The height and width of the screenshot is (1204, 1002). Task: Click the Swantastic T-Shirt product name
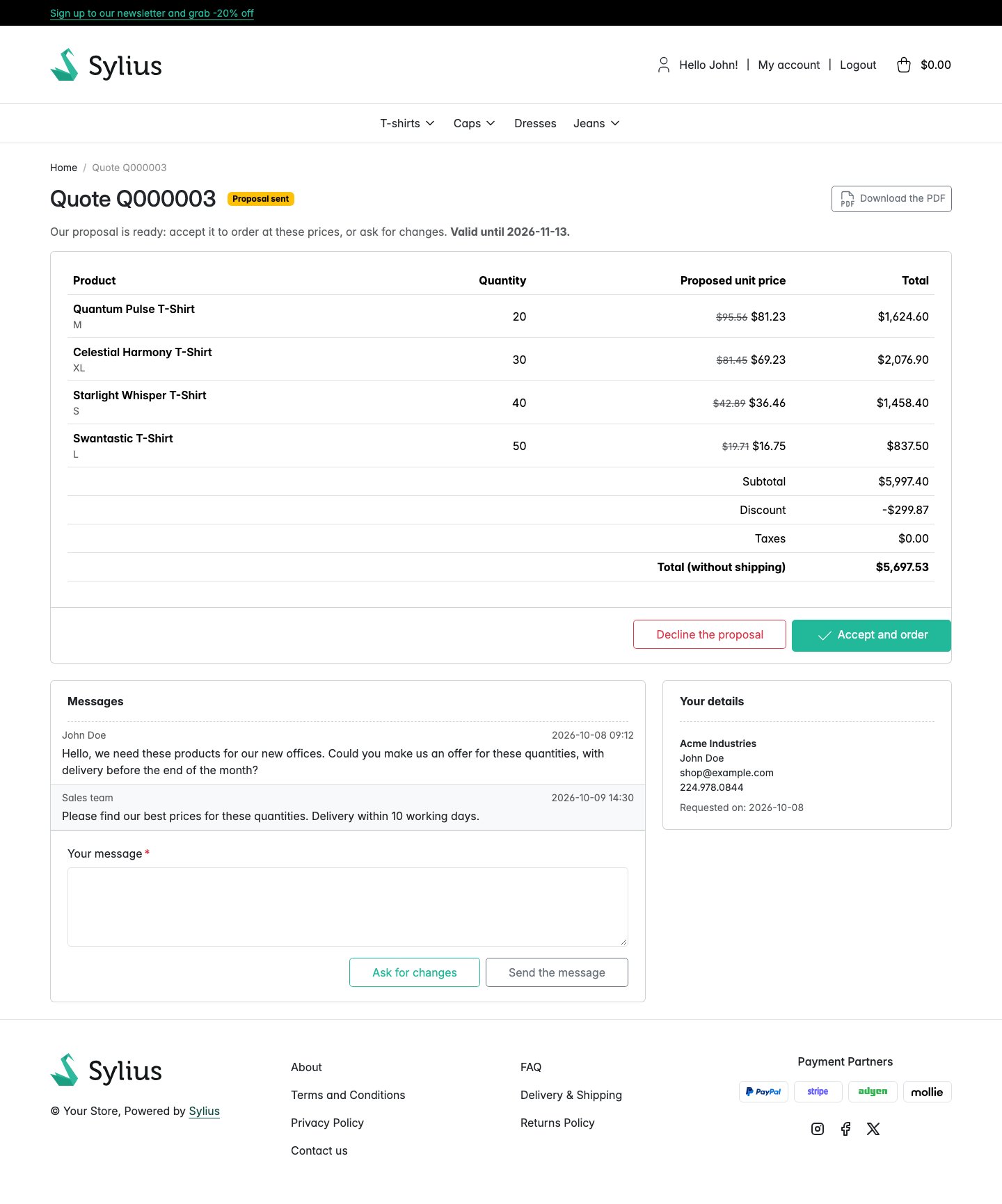tap(122, 438)
